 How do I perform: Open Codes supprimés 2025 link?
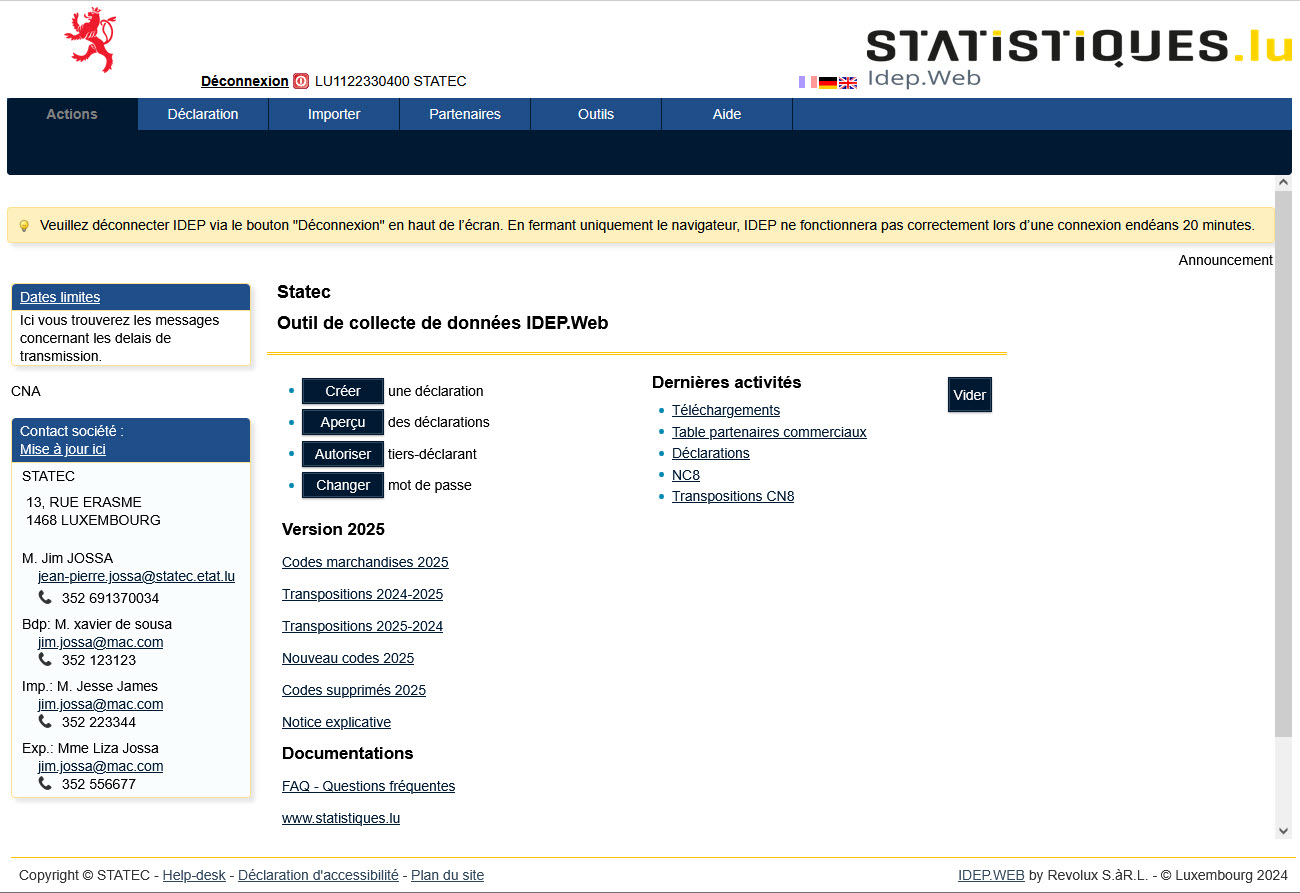coord(354,690)
